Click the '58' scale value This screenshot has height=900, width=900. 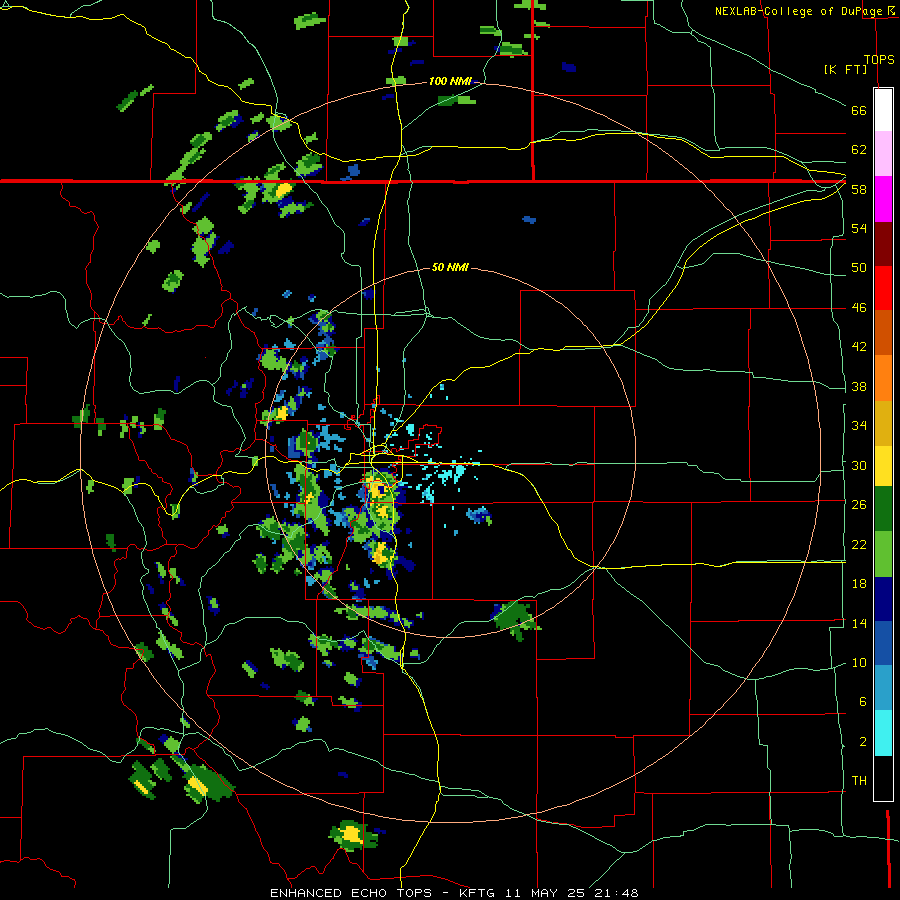pos(859,189)
